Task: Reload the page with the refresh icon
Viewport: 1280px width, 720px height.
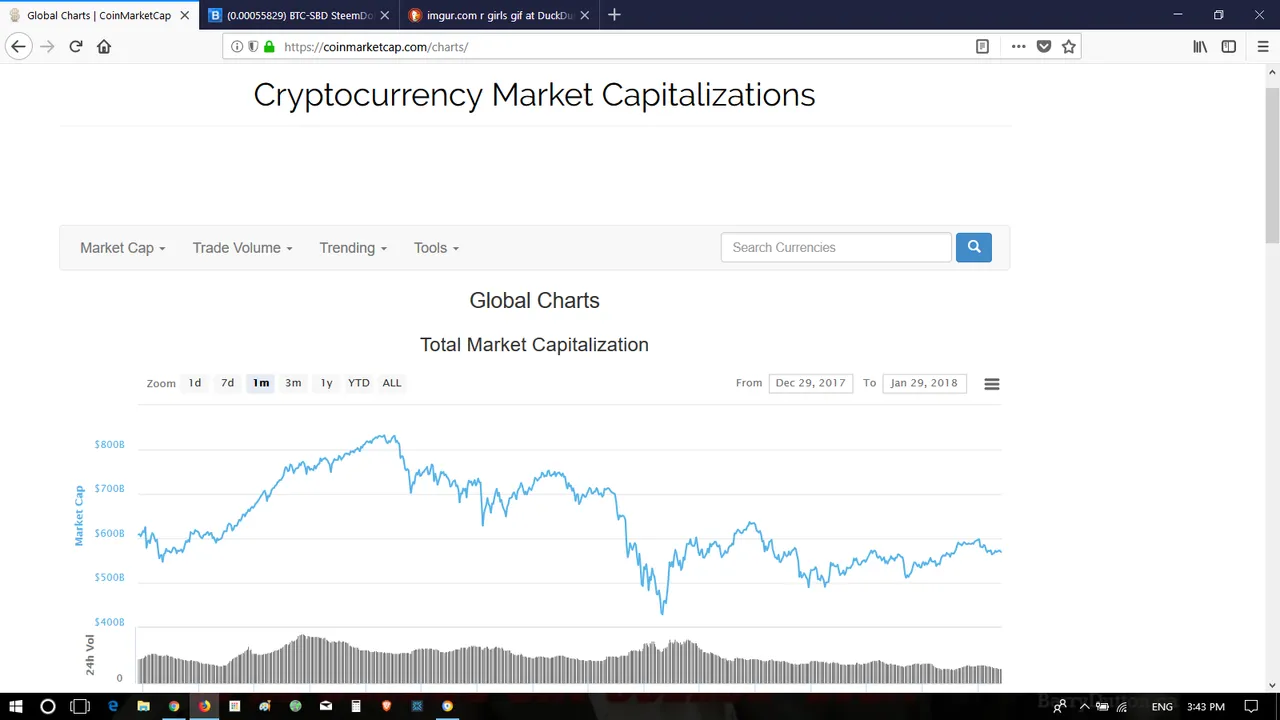Action: pos(76,46)
